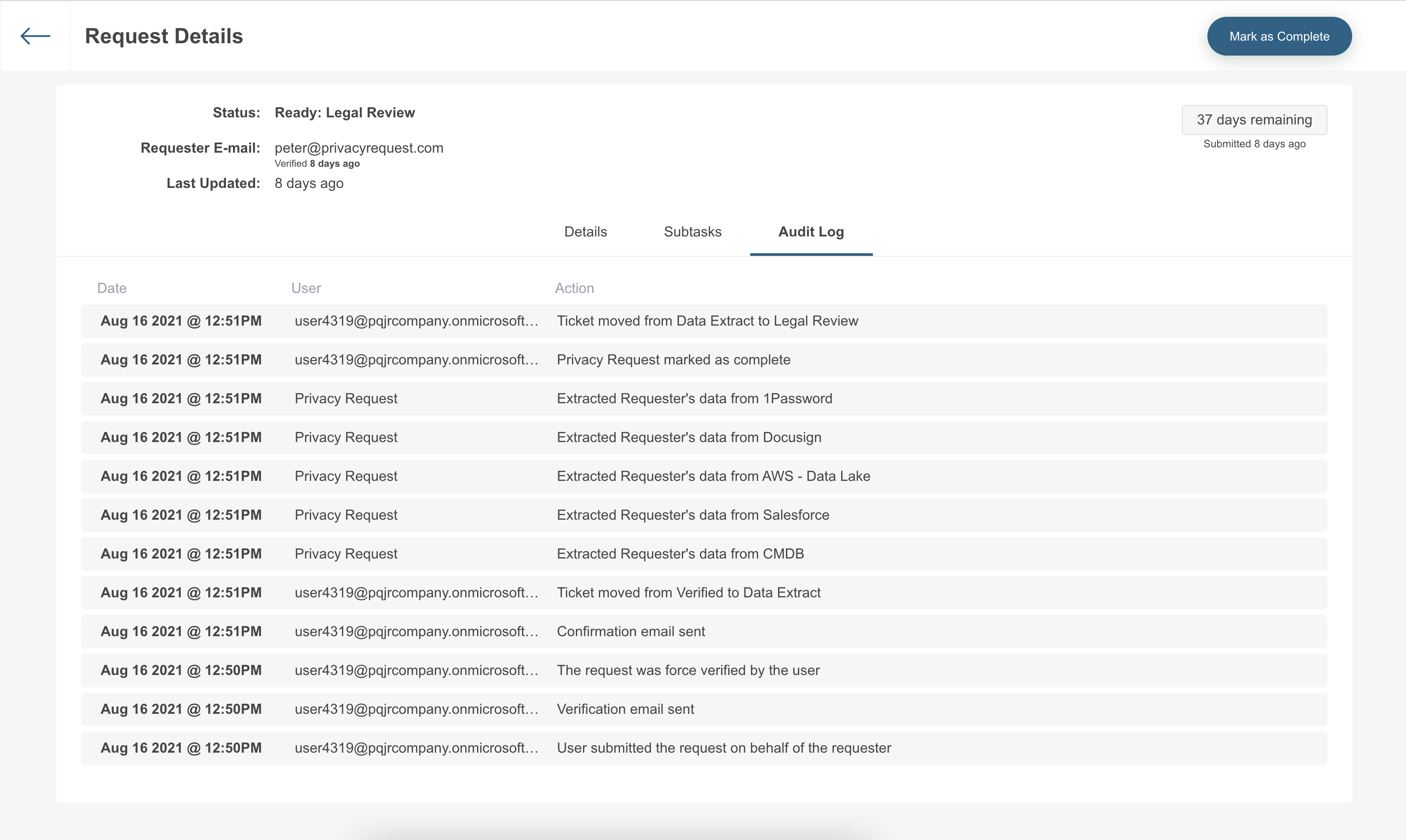Click the Docusign data extraction entry
1406x840 pixels.
[688, 437]
